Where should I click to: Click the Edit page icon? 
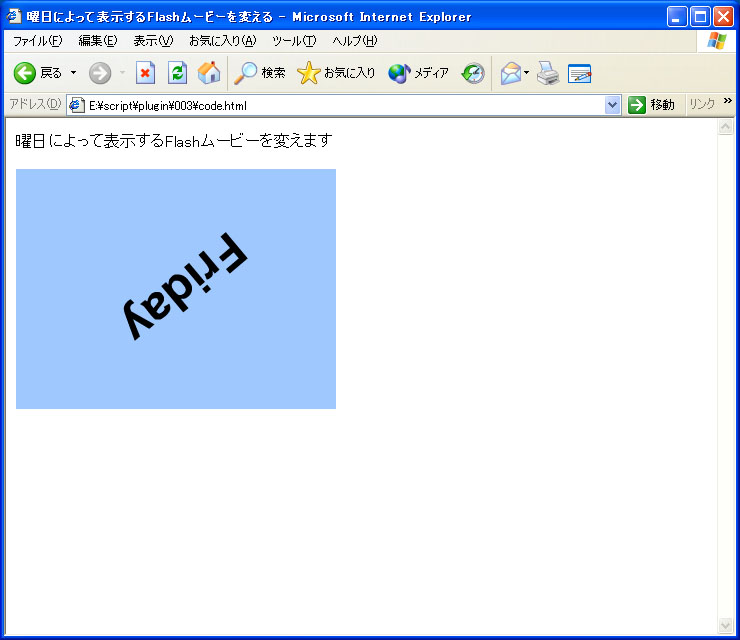tap(580, 74)
